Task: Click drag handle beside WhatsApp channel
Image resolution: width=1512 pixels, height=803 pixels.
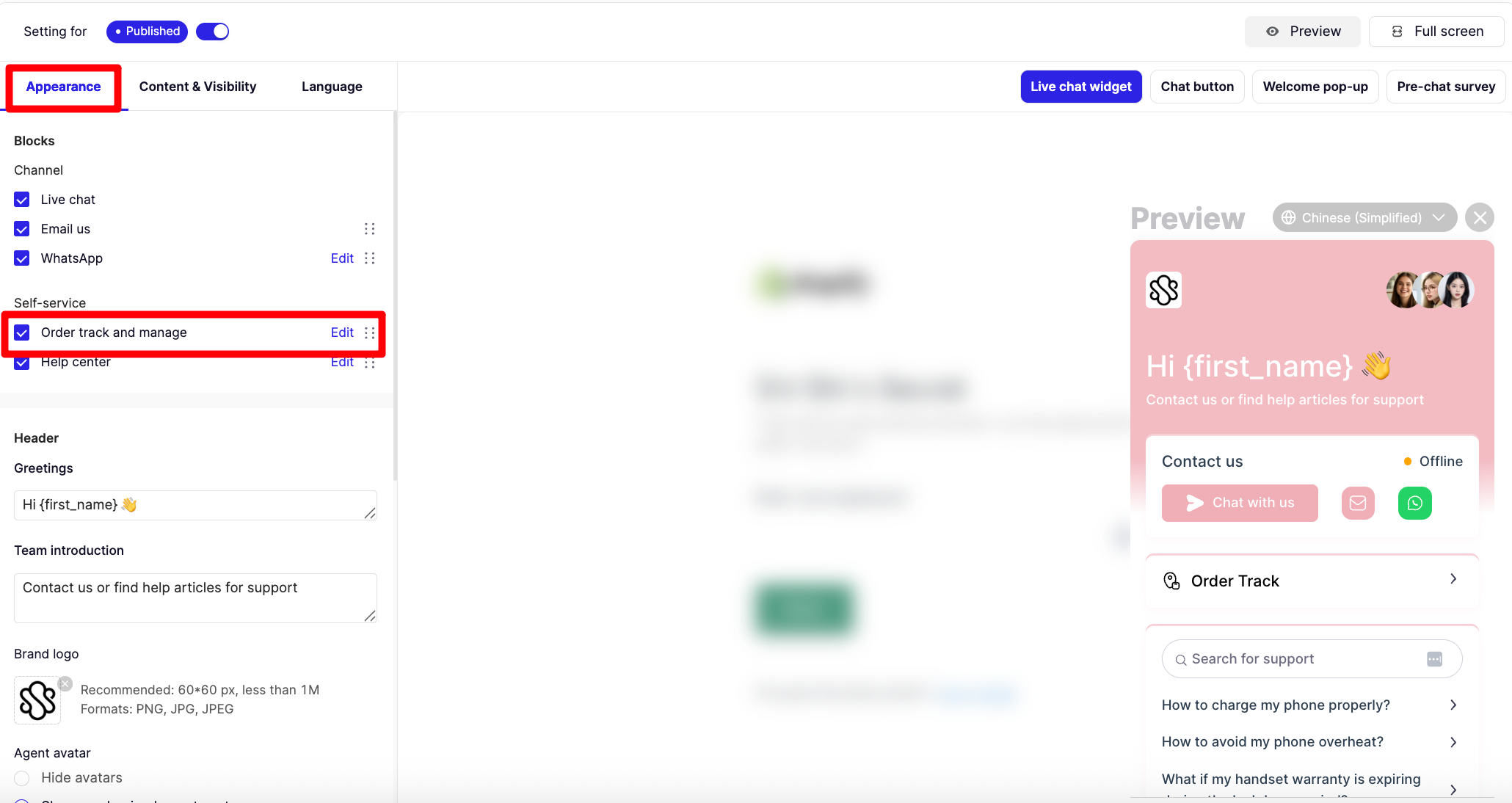Action: tap(369, 258)
